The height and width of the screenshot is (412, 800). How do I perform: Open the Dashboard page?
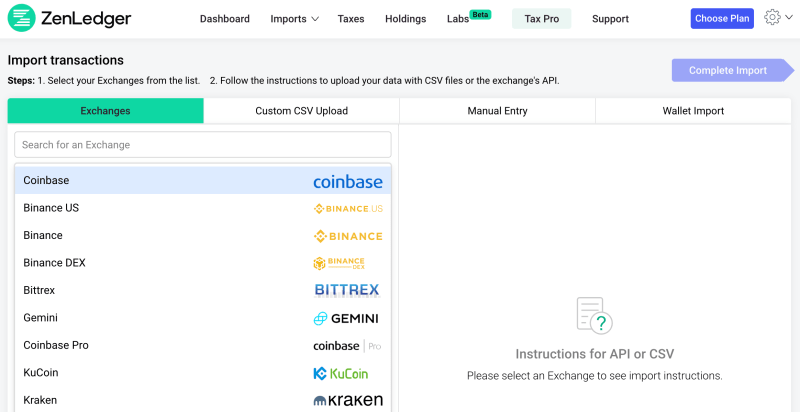point(224,19)
